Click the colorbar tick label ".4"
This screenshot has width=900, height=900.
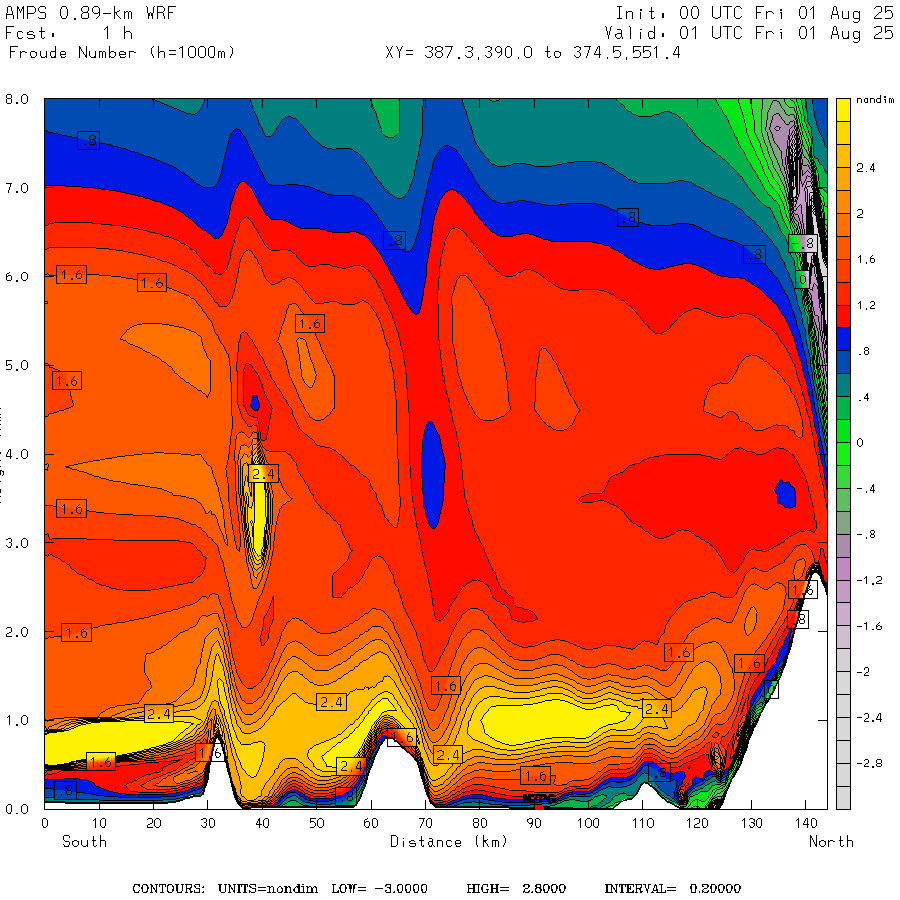coord(863,397)
